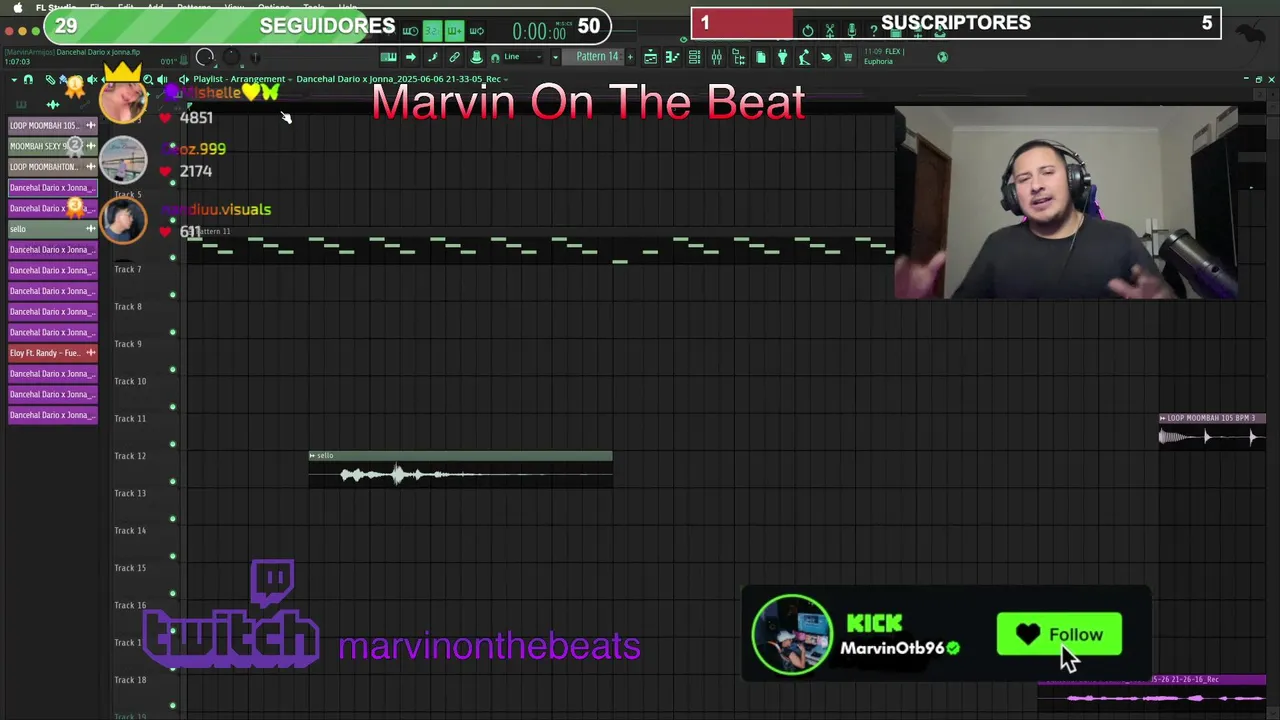Image resolution: width=1280 pixels, height=720 pixels.
Task: Select the Pattern 11 clip in playlist
Action: click(x=540, y=246)
